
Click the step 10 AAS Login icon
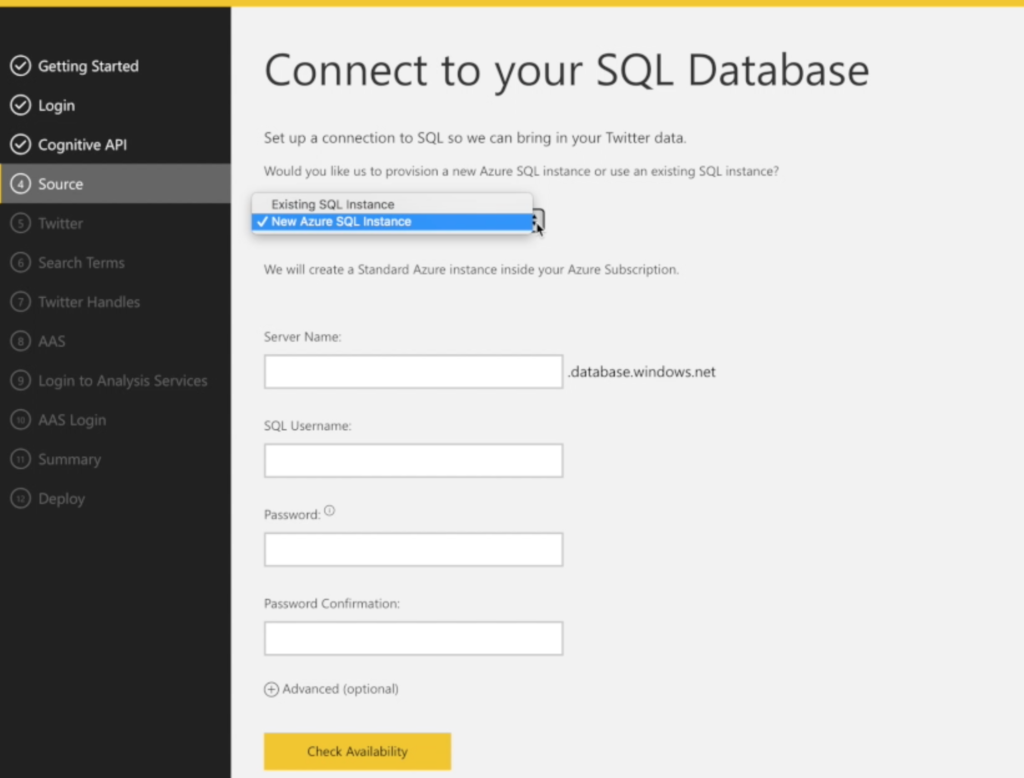coord(20,419)
